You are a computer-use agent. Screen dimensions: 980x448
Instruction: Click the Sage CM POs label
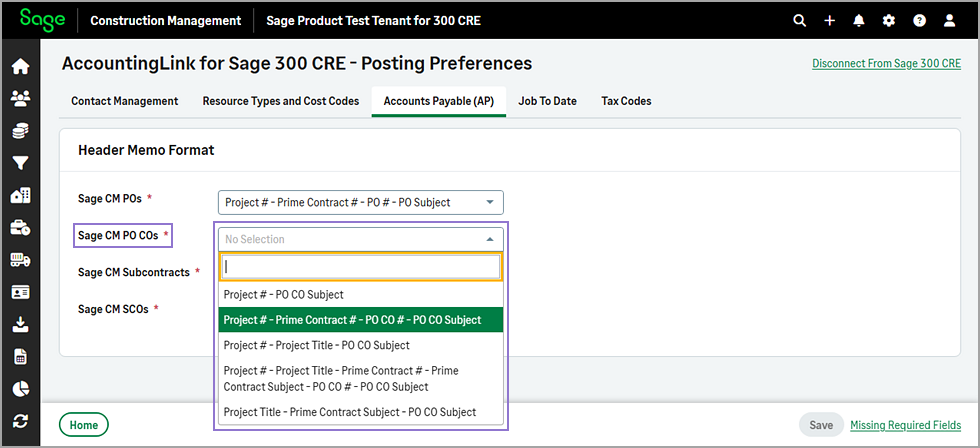click(110, 199)
